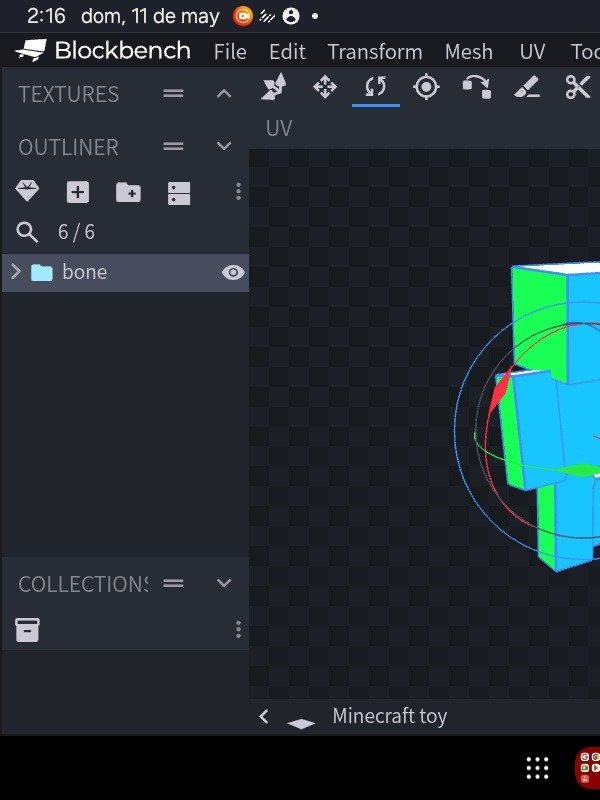Open the Edit menu

(x=287, y=52)
